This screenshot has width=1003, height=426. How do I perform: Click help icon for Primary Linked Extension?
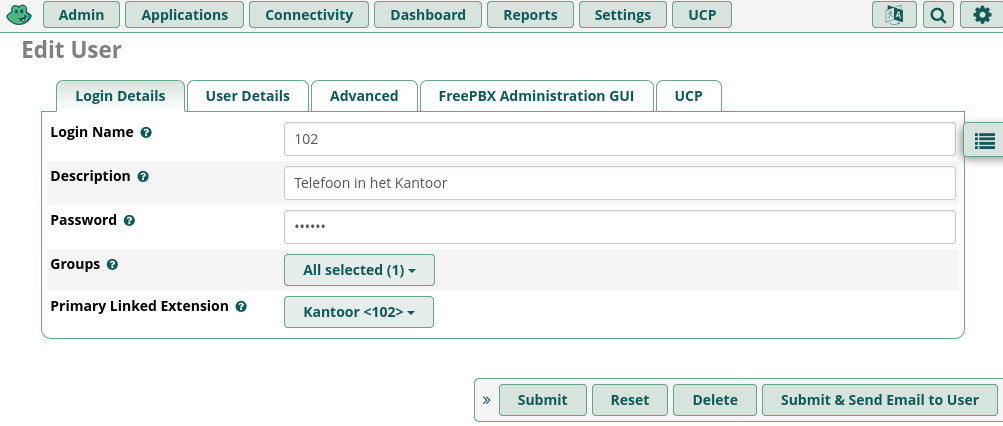point(241,306)
